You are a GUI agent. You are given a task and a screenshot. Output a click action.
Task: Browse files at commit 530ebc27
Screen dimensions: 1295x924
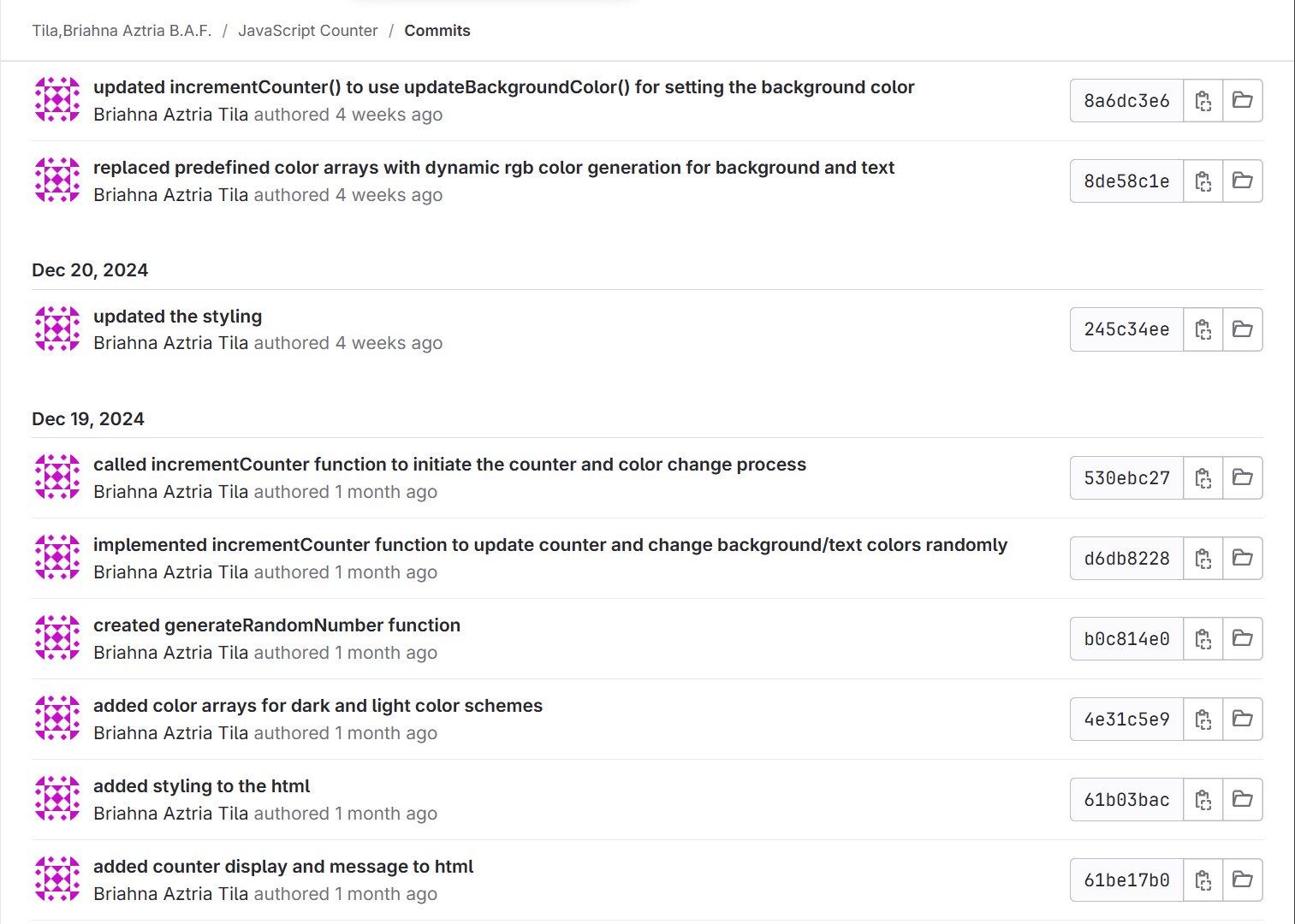pos(1242,477)
